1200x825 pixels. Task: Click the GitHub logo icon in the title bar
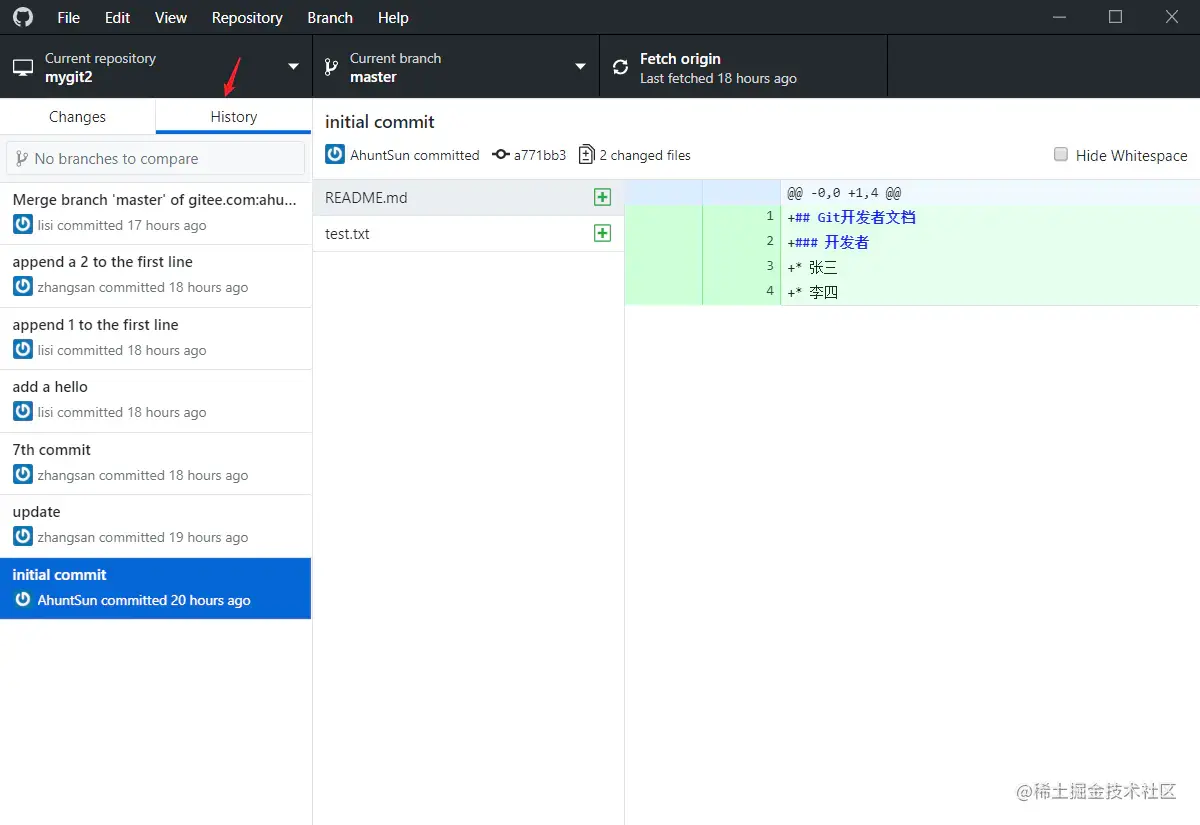[22, 17]
